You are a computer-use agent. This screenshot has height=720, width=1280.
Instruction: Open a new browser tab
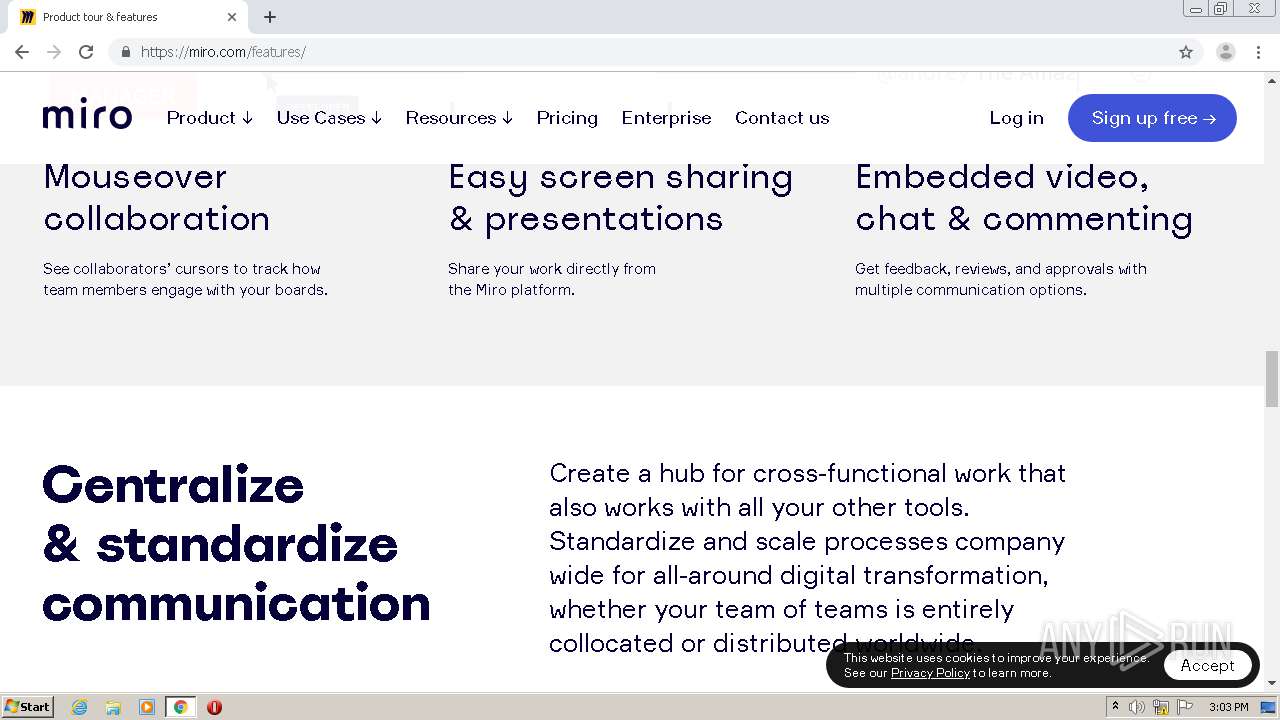(270, 17)
